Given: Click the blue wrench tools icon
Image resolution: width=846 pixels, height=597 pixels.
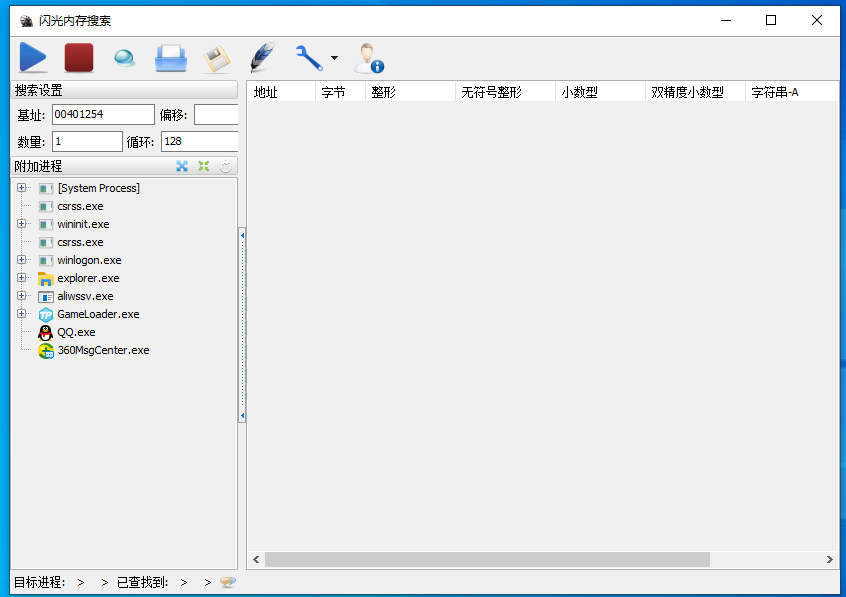Looking at the screenshot, I should tap(309, 58).
